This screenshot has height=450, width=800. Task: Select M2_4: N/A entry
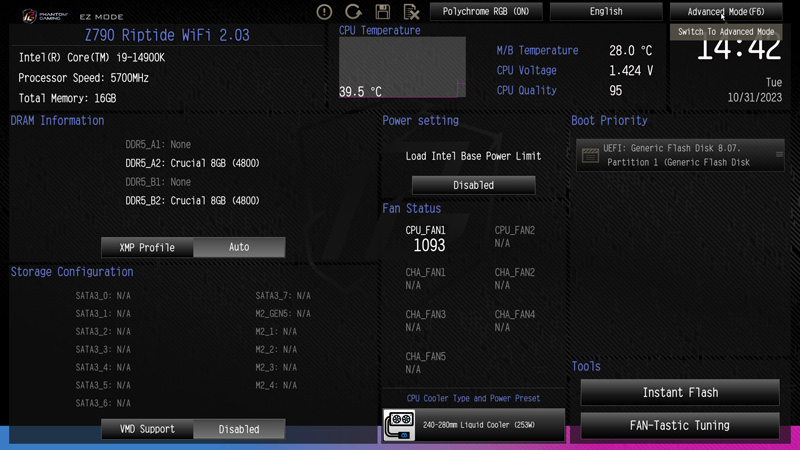276,385
